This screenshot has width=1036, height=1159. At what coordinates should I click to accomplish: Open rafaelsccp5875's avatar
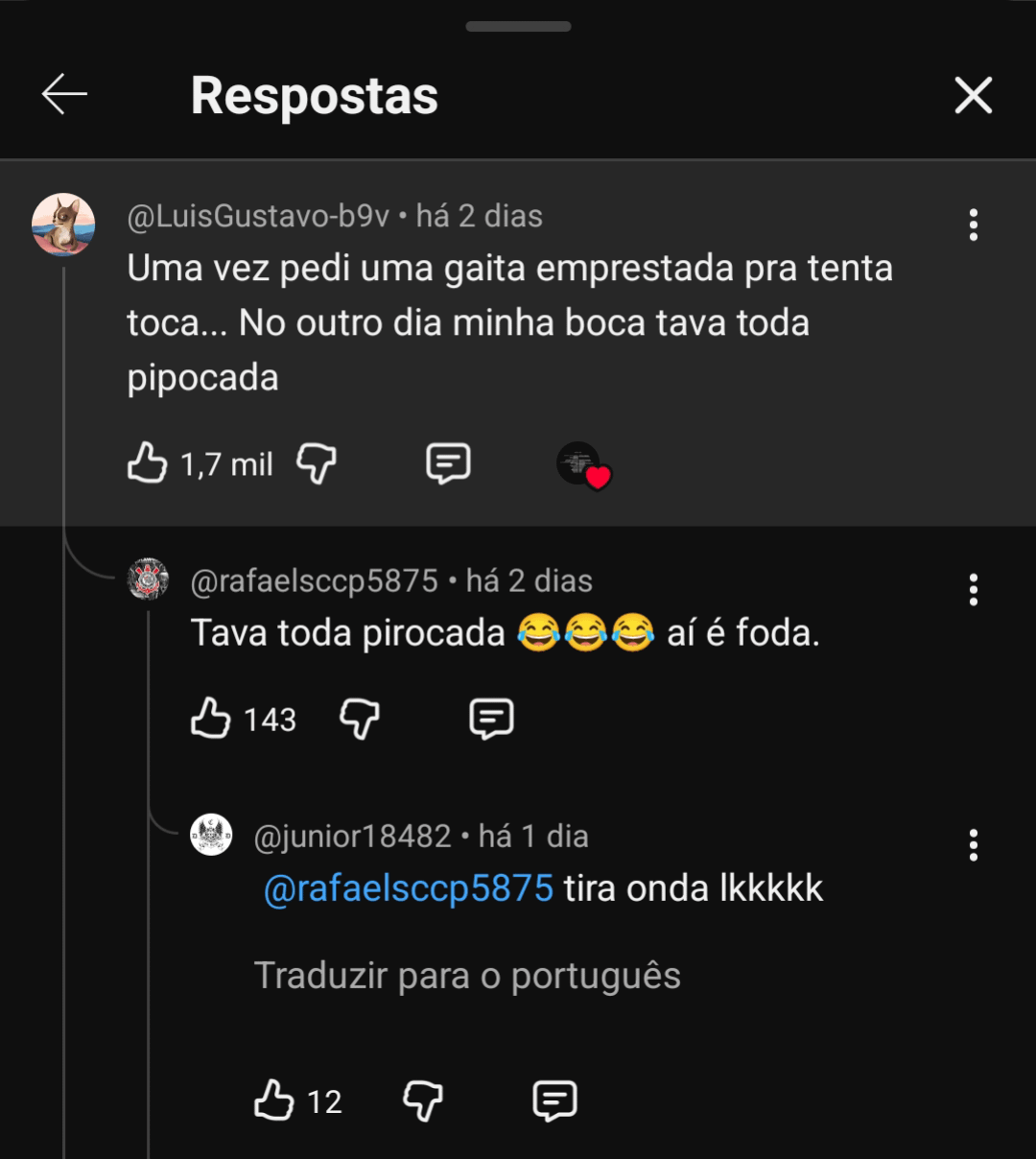tap(149, 579)
